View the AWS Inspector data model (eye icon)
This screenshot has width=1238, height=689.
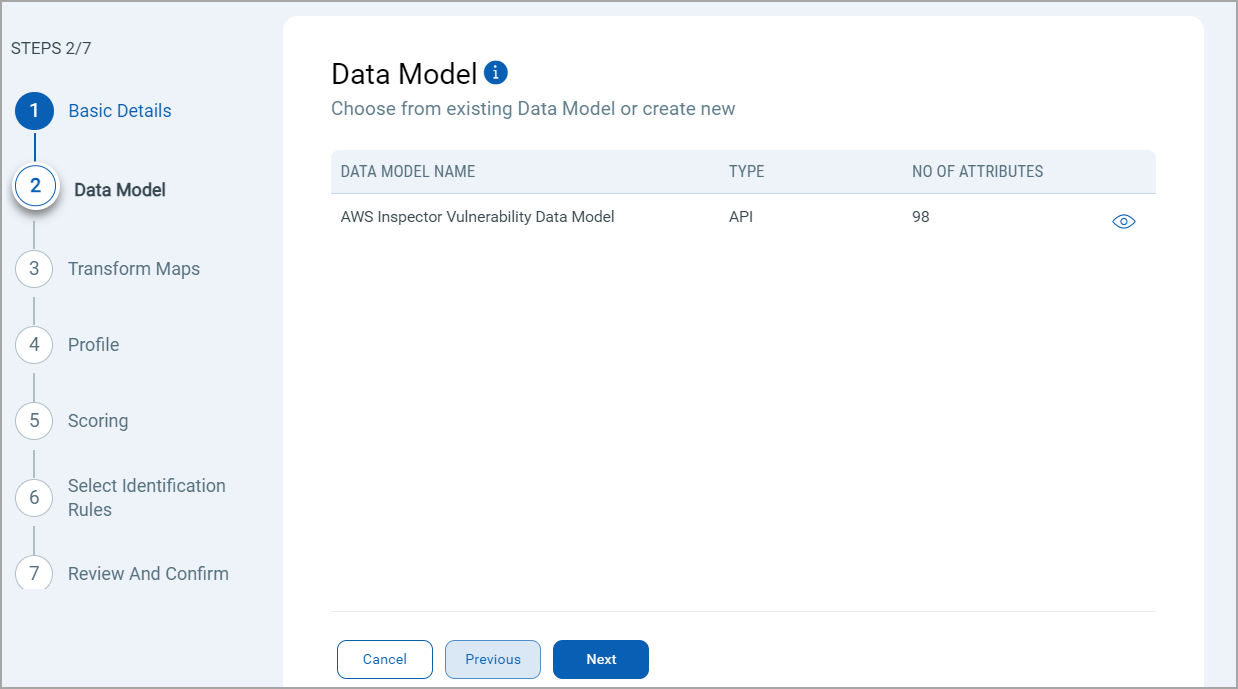(1124, 222)
